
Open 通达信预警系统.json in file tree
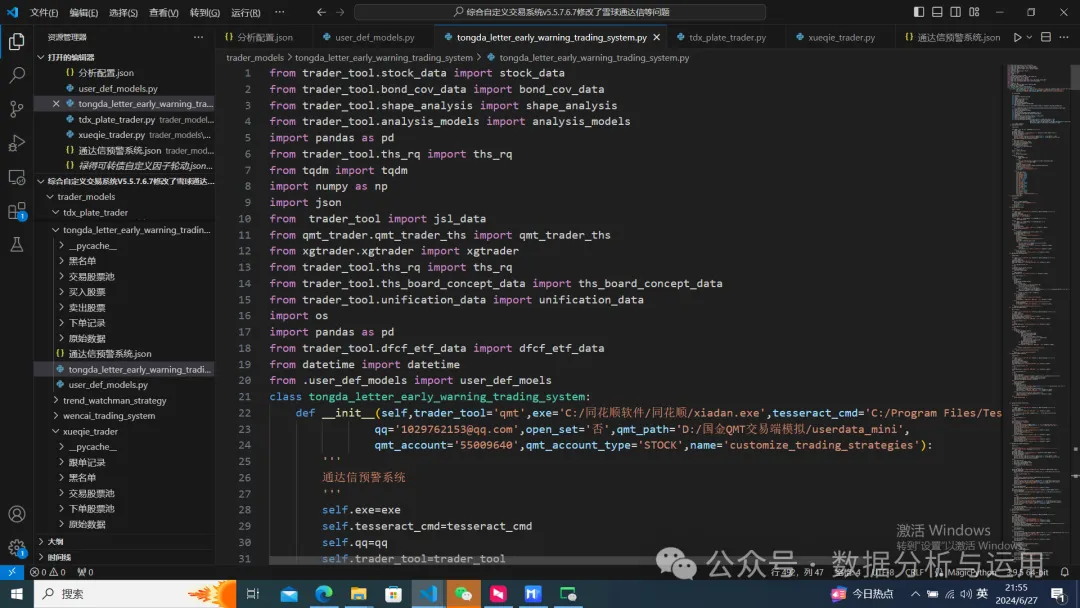(x=110, y=354)
